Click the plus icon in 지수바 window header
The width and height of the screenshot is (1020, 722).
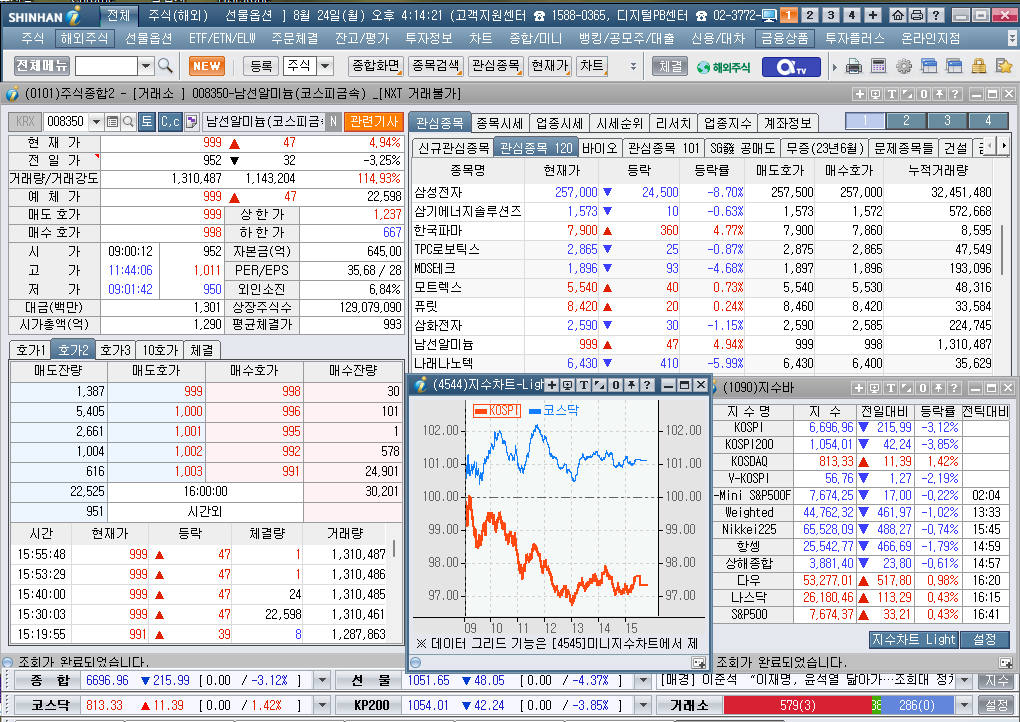pos(859,388)
